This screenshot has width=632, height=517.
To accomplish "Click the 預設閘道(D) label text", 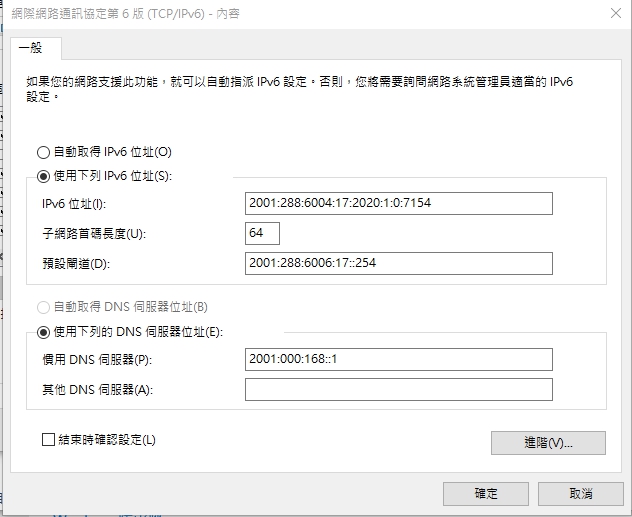I will click(x=76, y=263).
